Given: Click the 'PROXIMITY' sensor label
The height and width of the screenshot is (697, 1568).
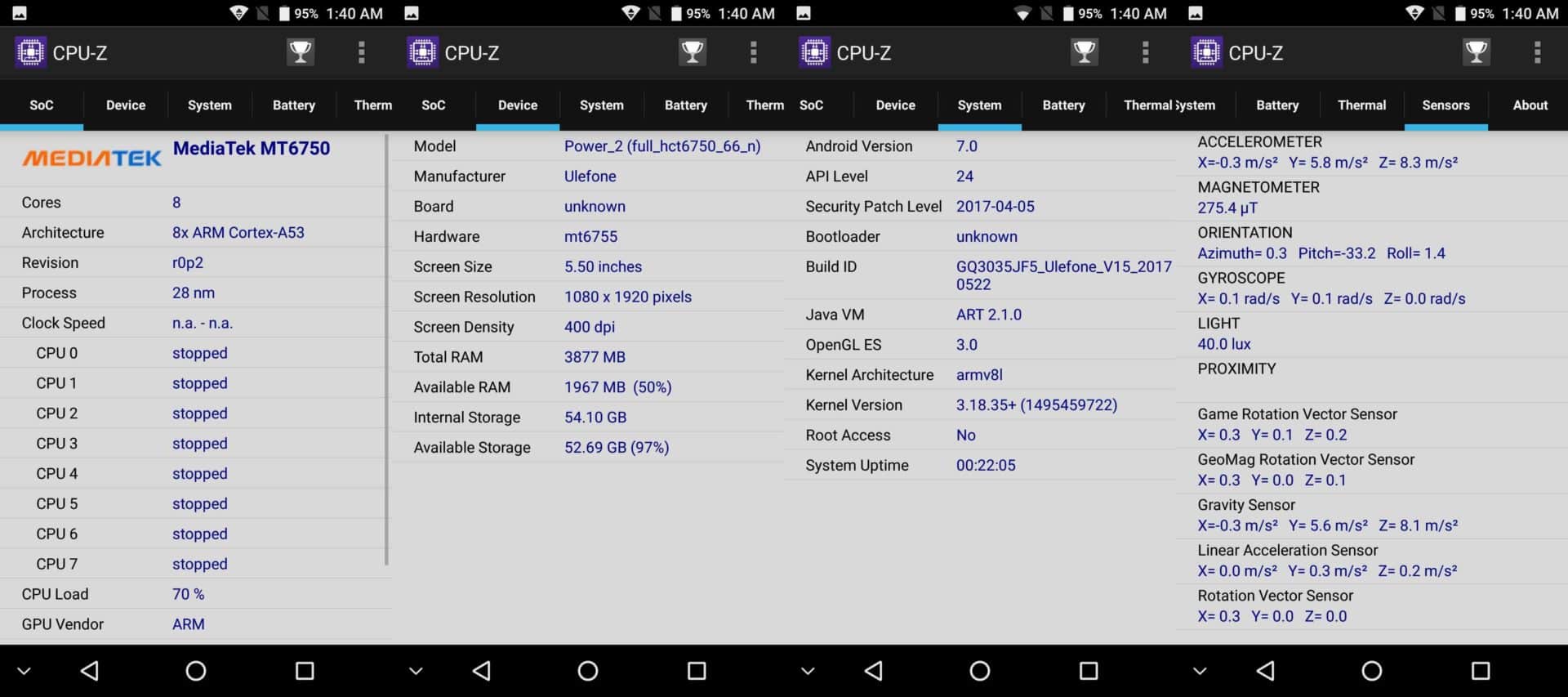Looking at the screenshot, I should point(1236,369).
